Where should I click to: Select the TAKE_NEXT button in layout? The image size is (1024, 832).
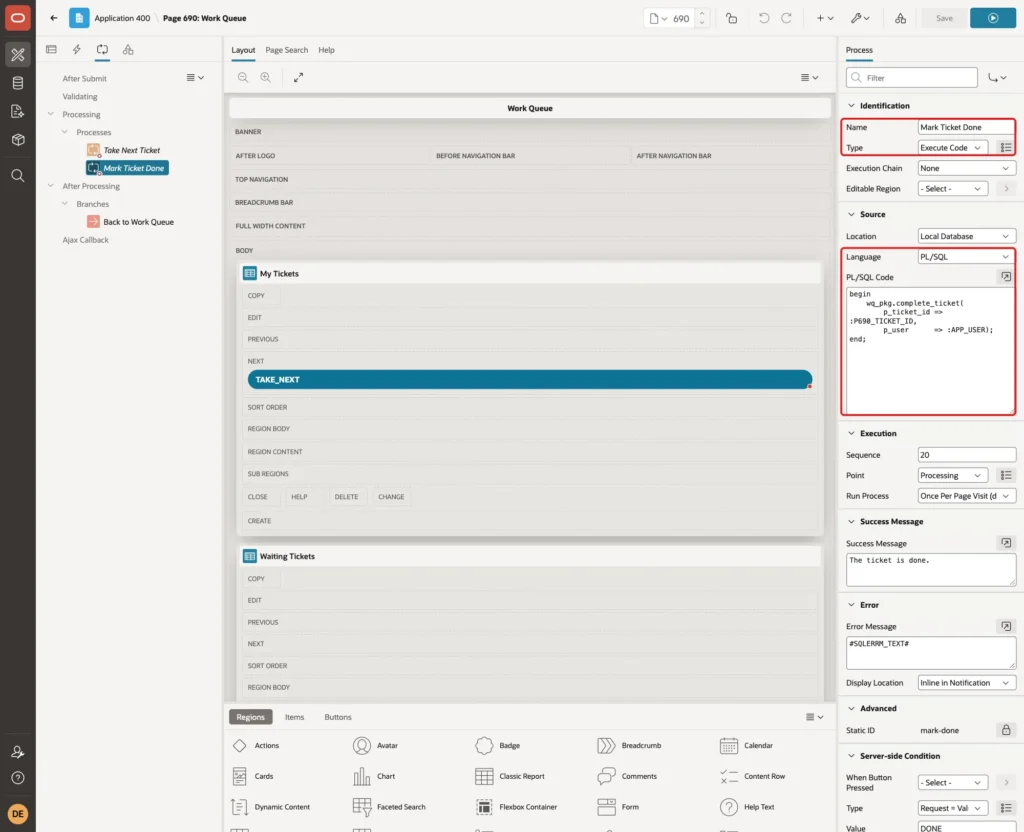[x=530, y=379]
